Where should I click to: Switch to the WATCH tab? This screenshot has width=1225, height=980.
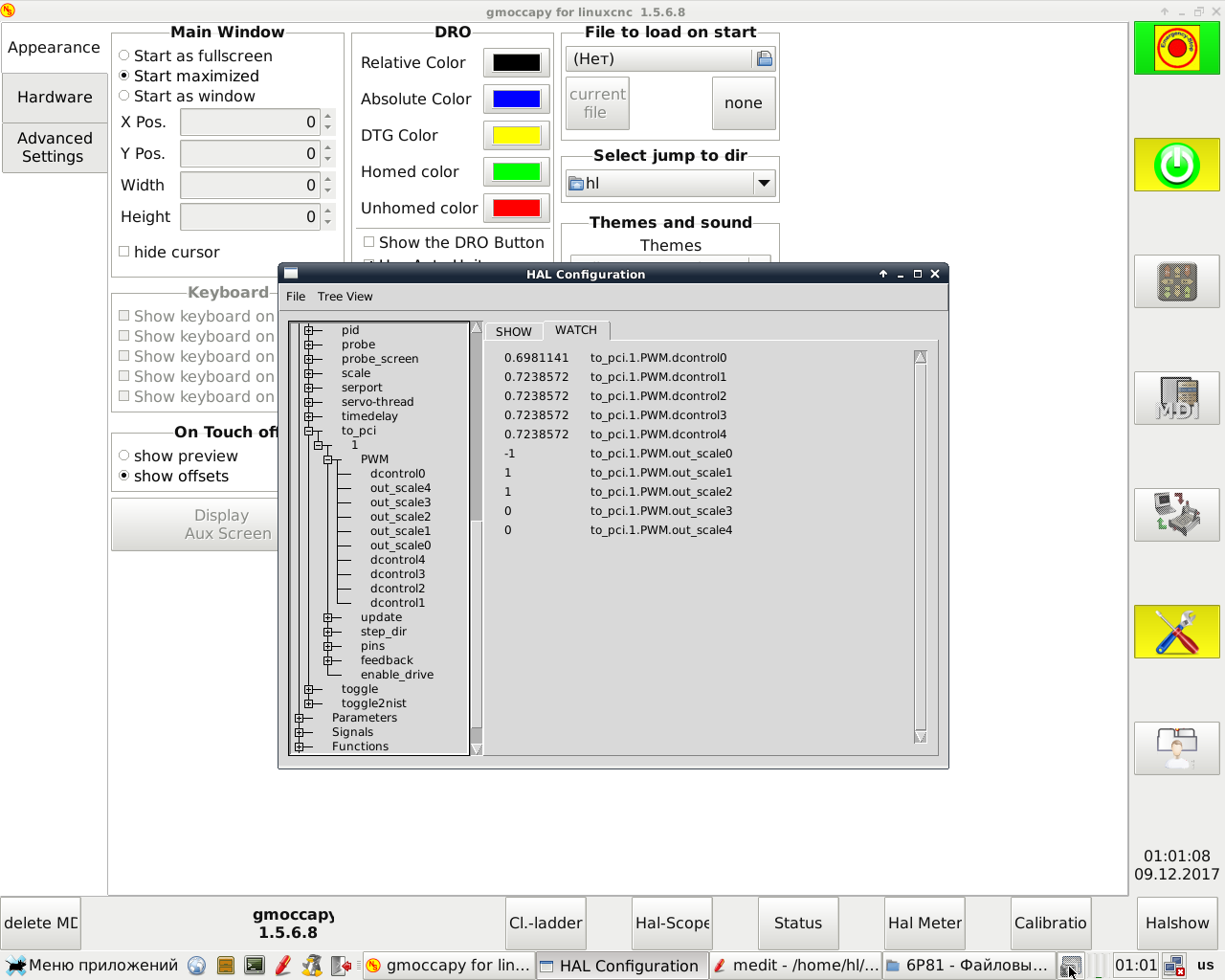click(x=576, y=330)
